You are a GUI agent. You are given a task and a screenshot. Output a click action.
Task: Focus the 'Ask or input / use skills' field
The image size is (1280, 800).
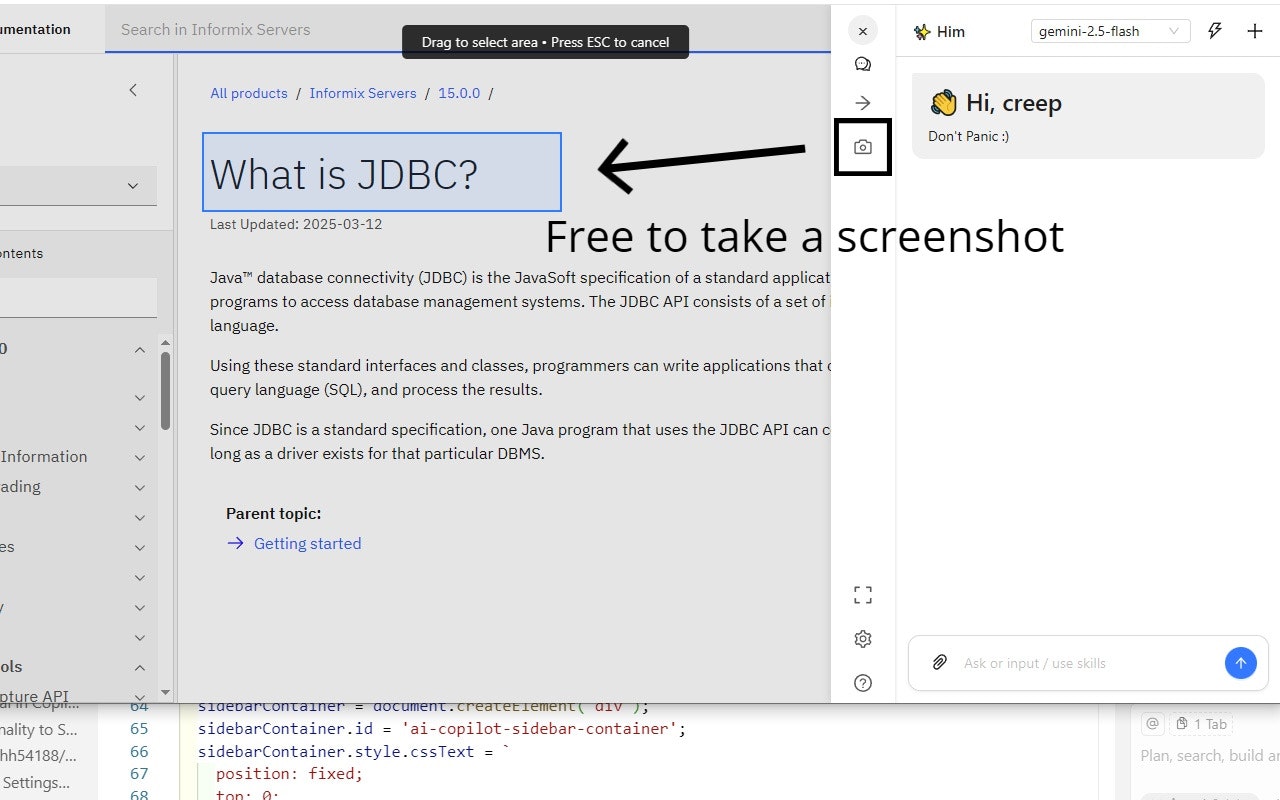[x=1088, y=663]
